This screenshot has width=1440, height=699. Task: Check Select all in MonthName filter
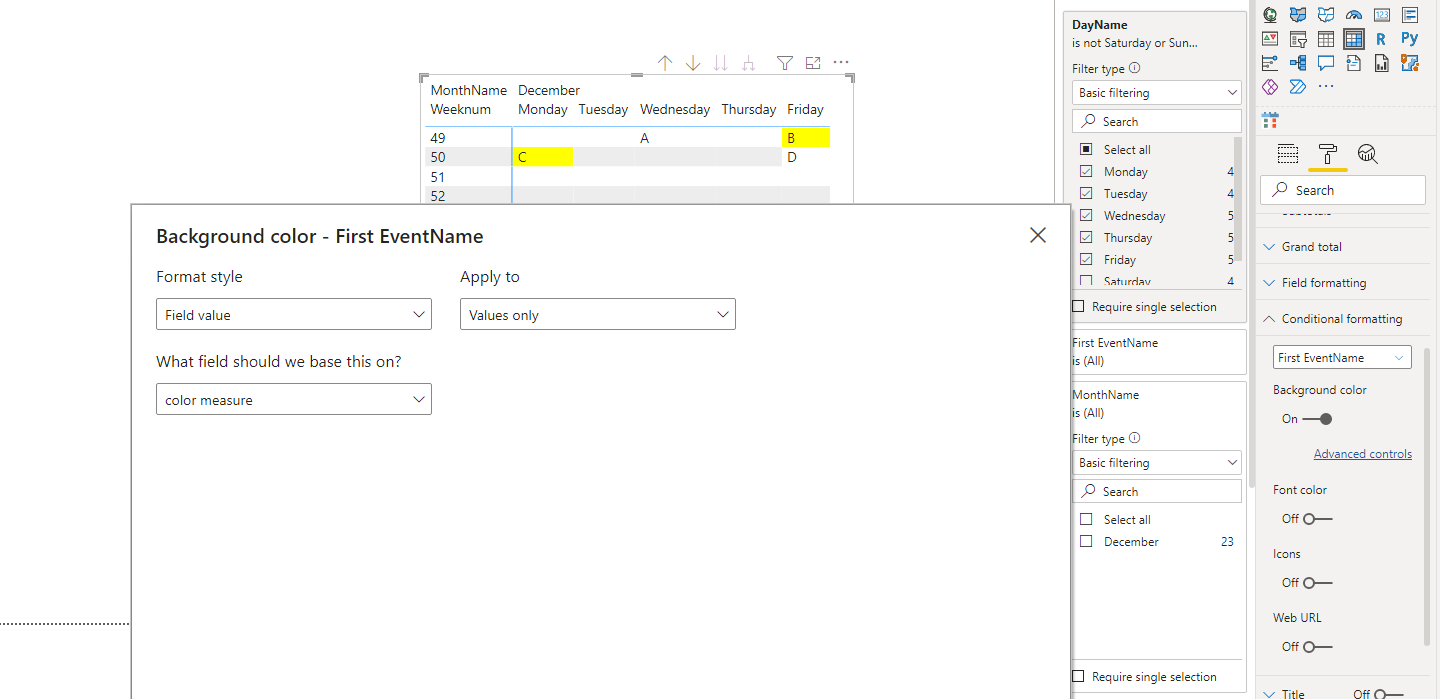1086,519
